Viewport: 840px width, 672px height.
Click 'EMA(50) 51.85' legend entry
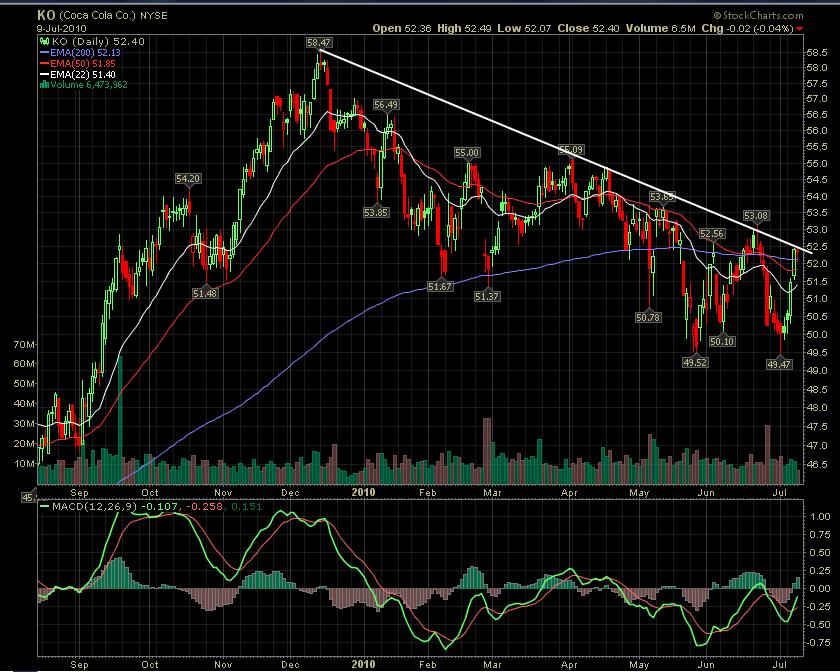[x=82, y=63]
